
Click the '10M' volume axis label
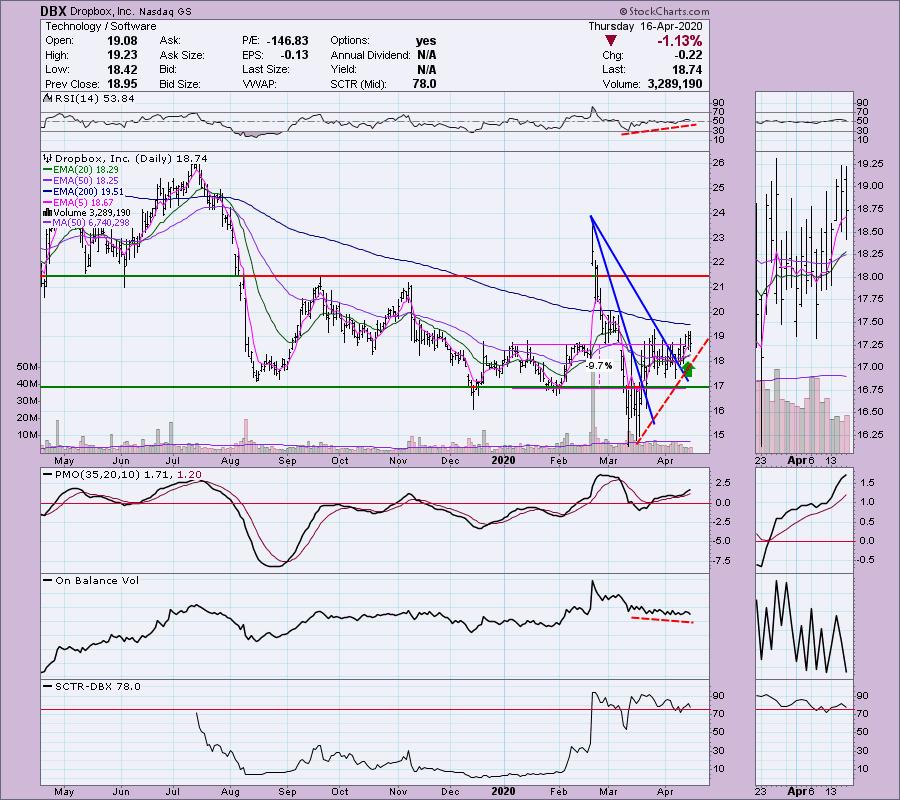click(x=28, y=434)
